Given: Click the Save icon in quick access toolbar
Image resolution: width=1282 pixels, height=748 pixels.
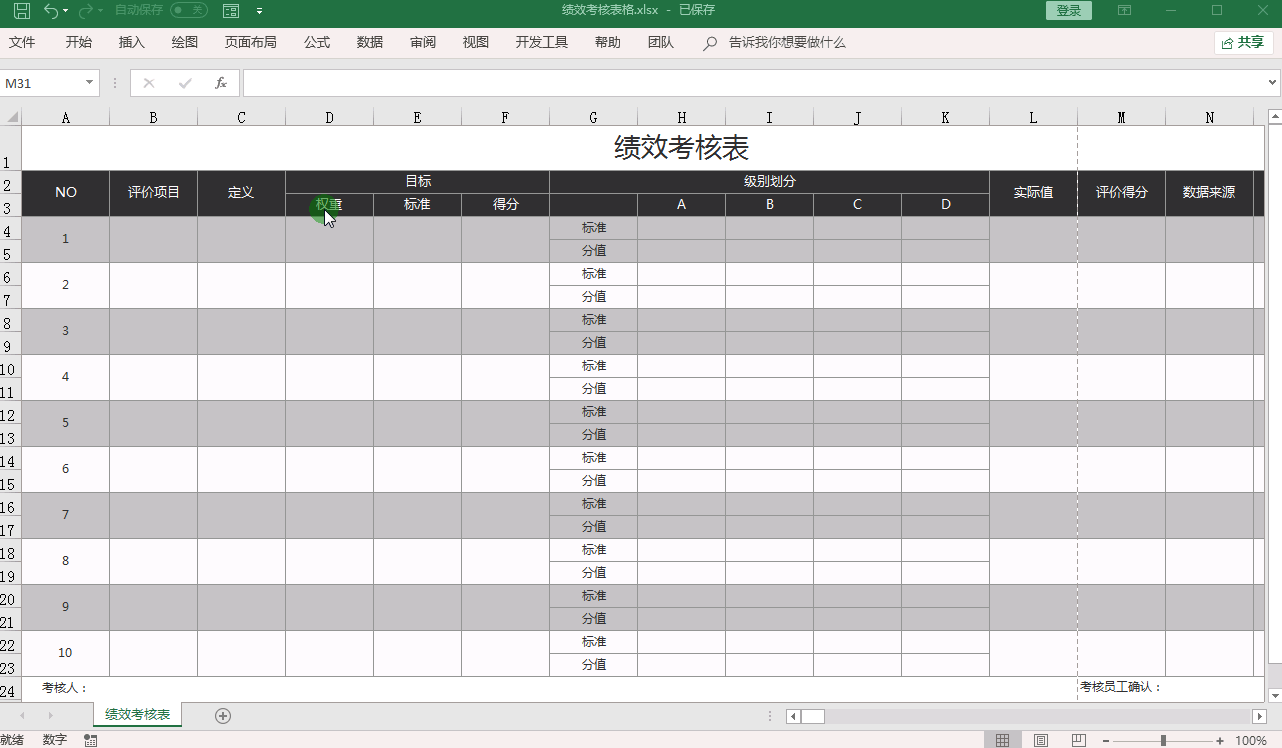Looking at the screenshot, I should pyautogui.click(x=21, y=11).
